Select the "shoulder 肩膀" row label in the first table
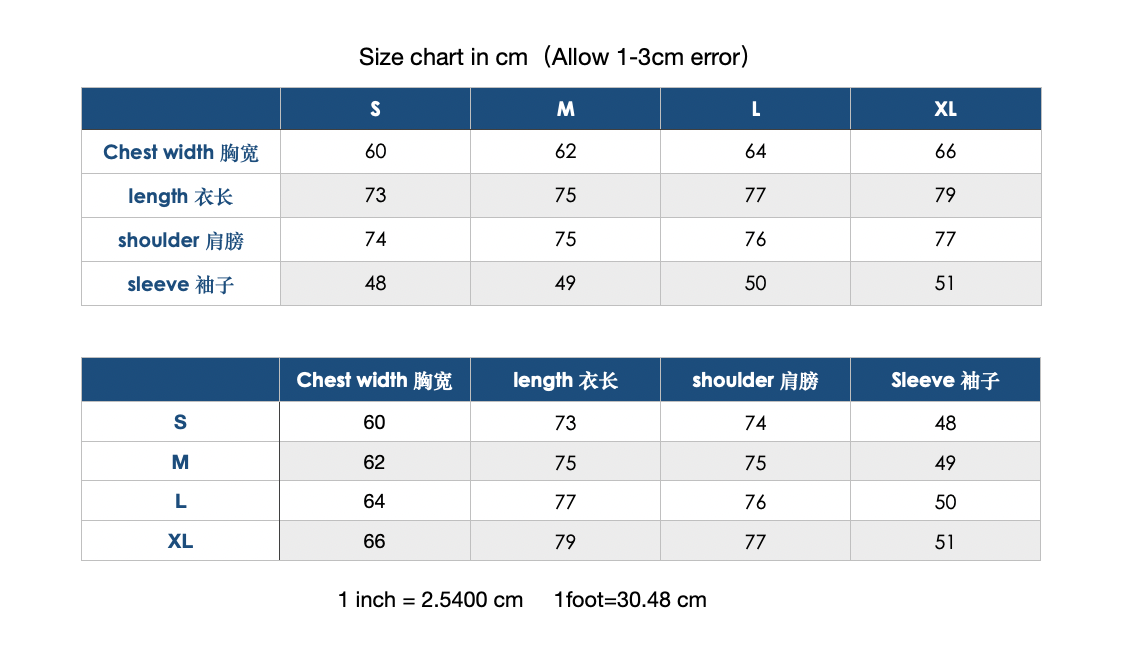1130x658 pixels. pos(181,240)
